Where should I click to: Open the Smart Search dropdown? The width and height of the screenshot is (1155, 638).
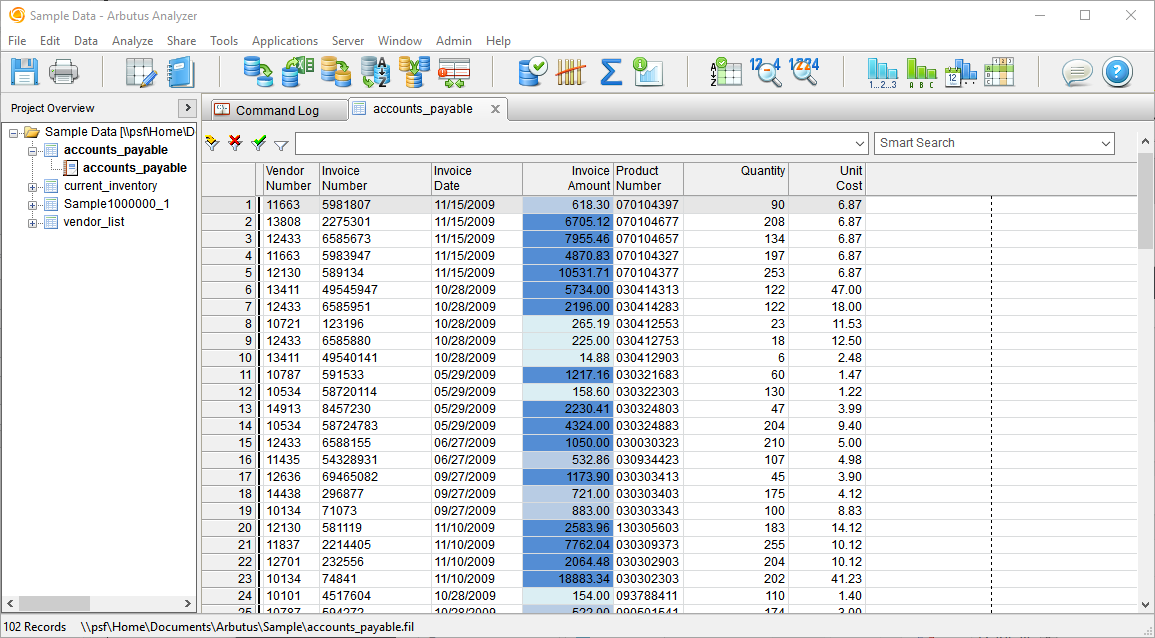tap(1104, 143)
